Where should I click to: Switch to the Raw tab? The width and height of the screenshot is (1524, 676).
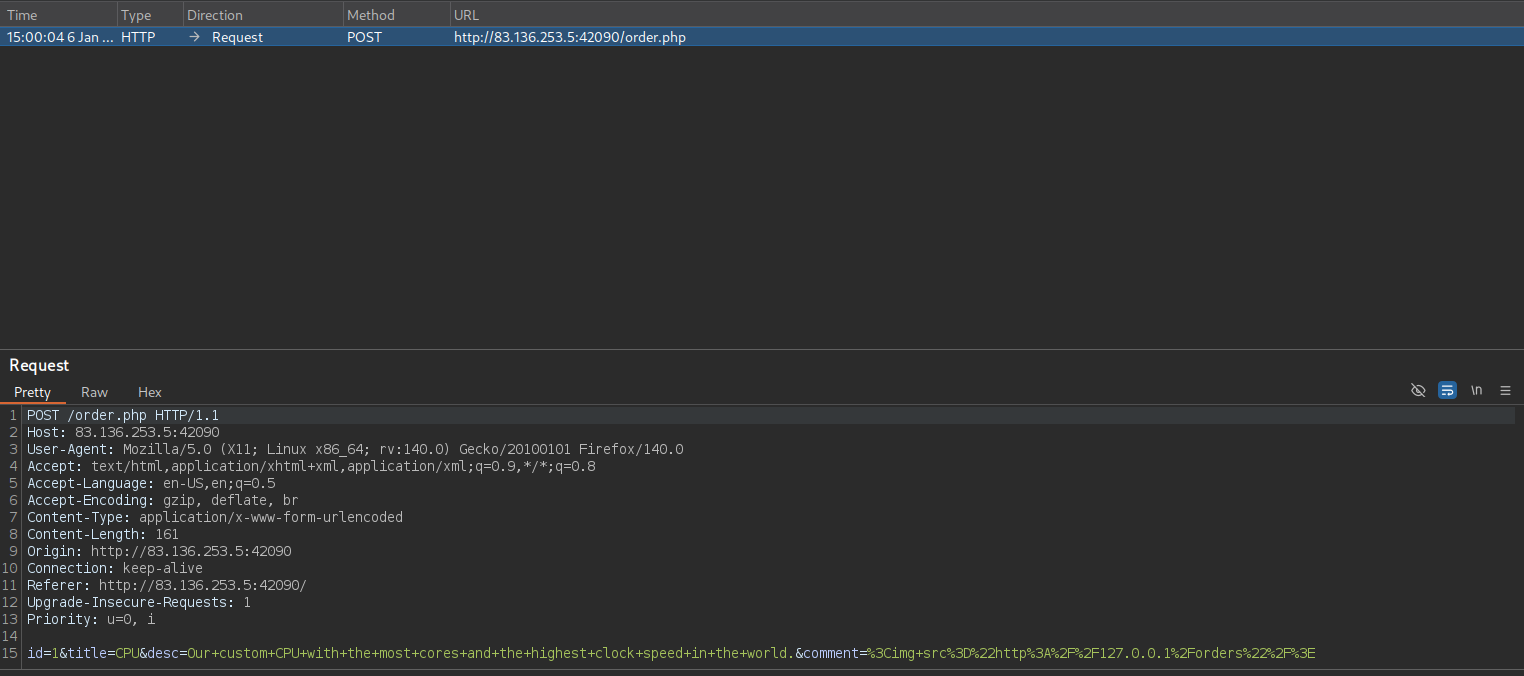tap(94, 392)
